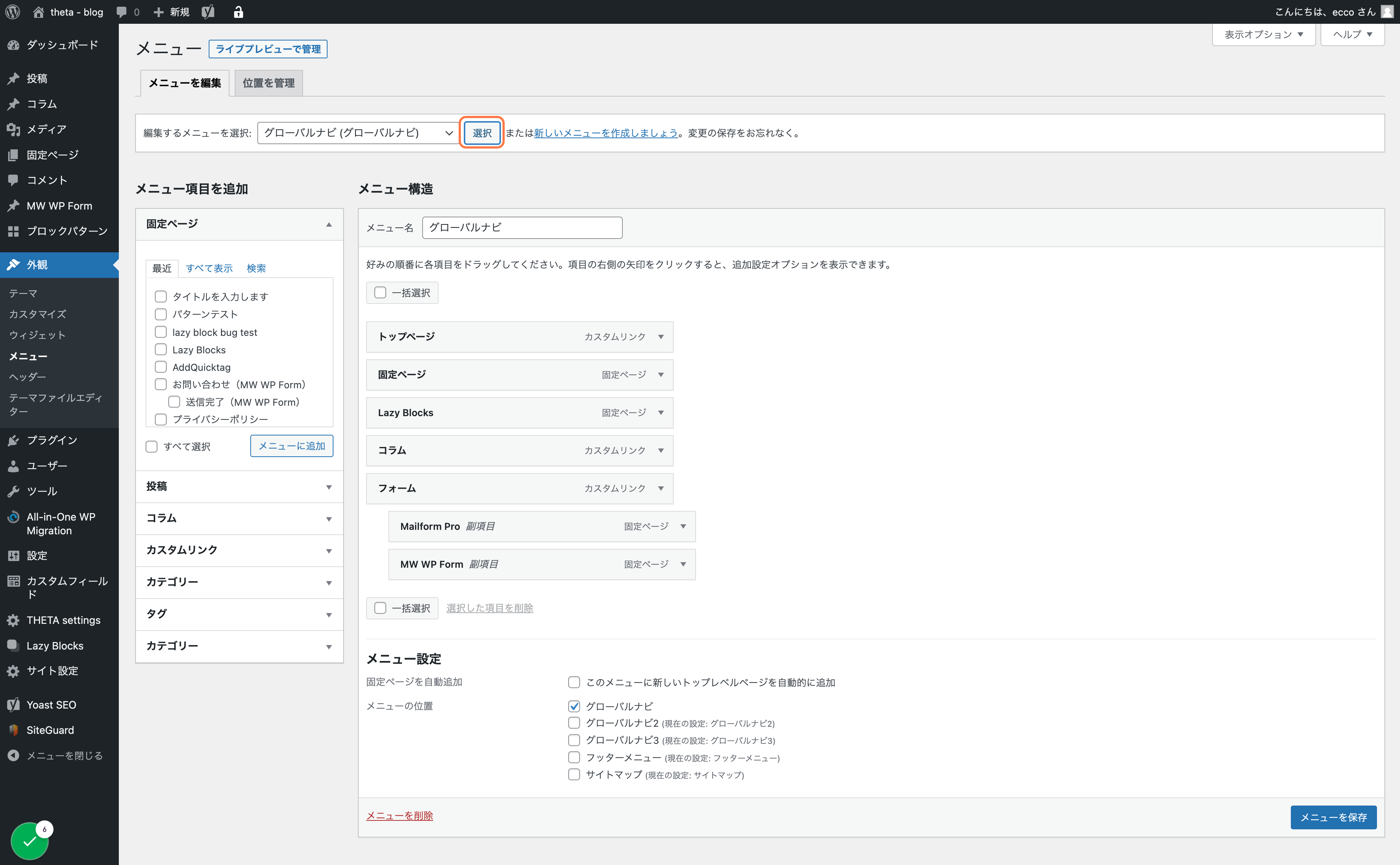Click the メニューに追加 button
1400x865 pixels.
coord(292,446)
